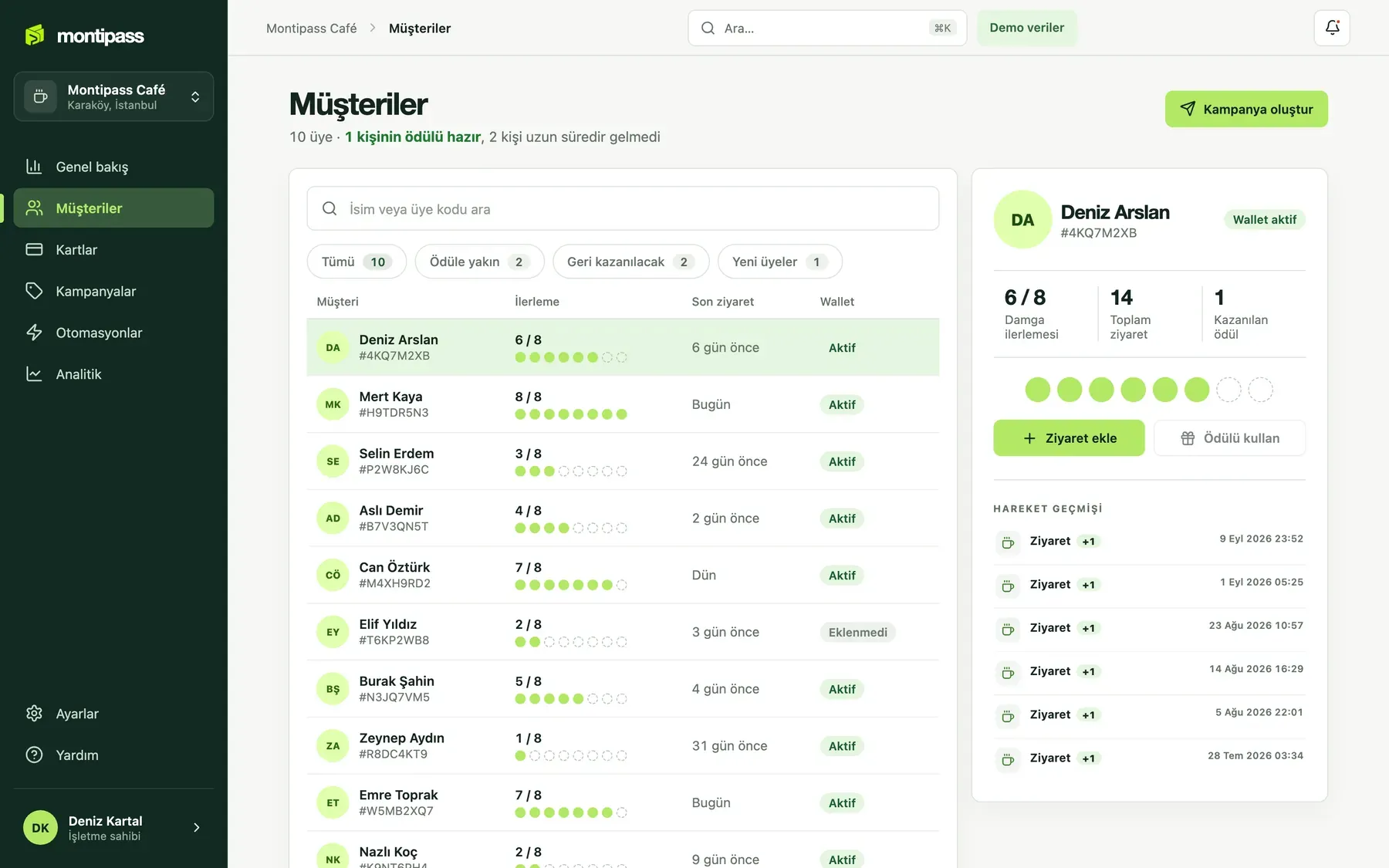Select Mert Kaya customer row

(x=623, y=404)
